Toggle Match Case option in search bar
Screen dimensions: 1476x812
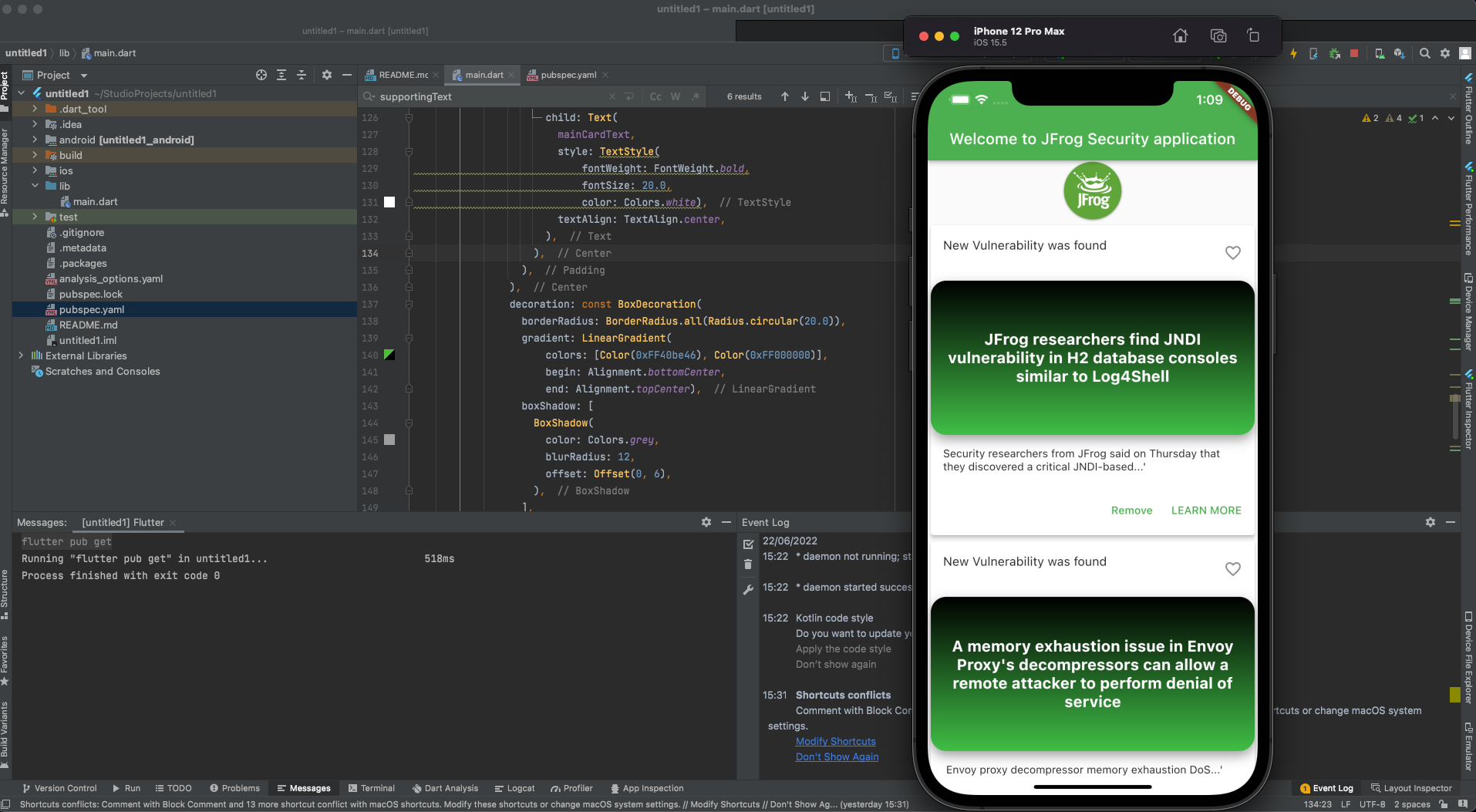click(655, 96)
